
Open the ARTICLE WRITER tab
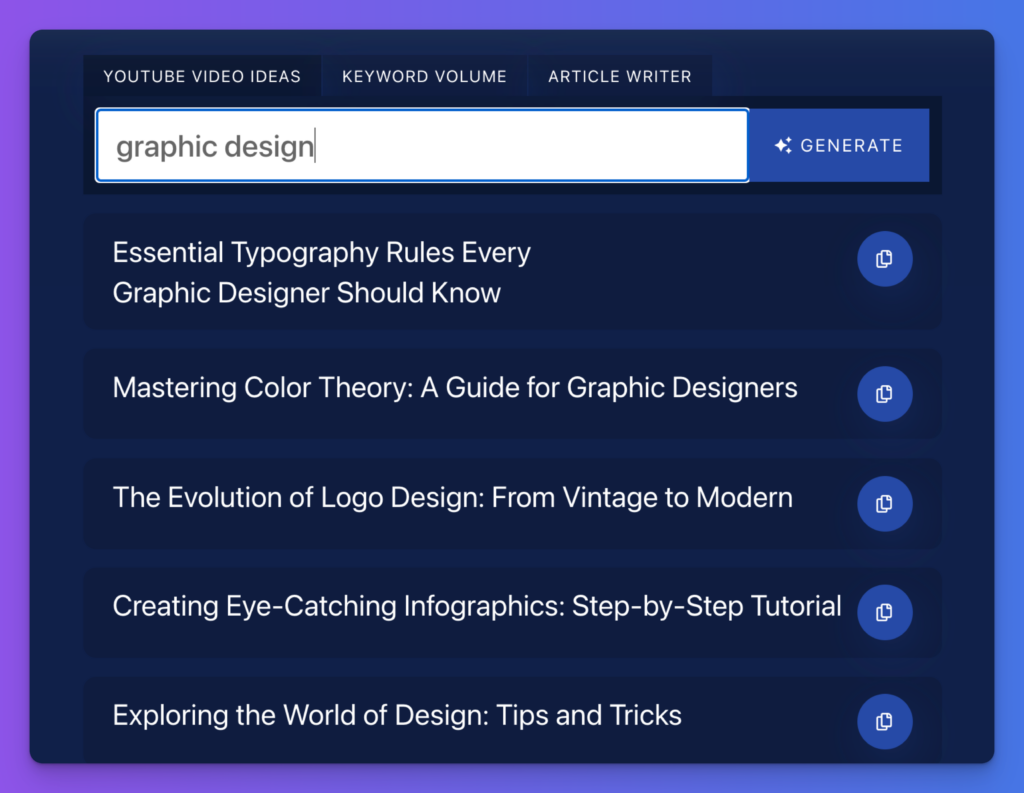point(620,76)
